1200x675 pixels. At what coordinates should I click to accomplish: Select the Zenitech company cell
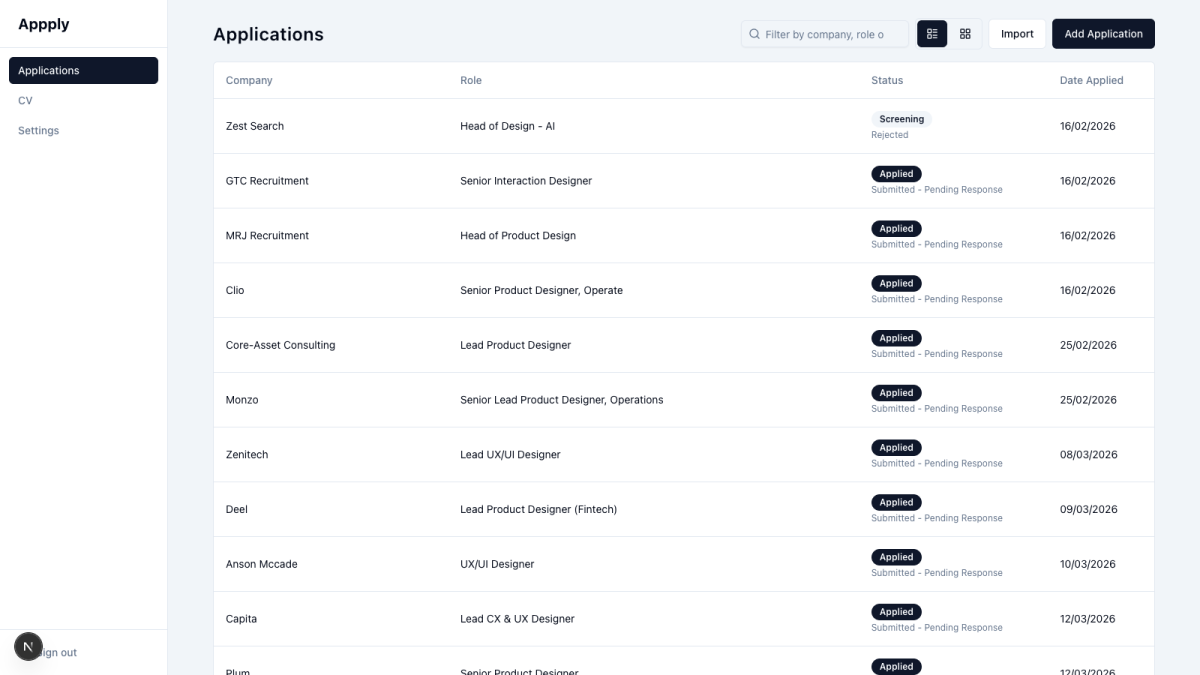[x=247, y=455]
